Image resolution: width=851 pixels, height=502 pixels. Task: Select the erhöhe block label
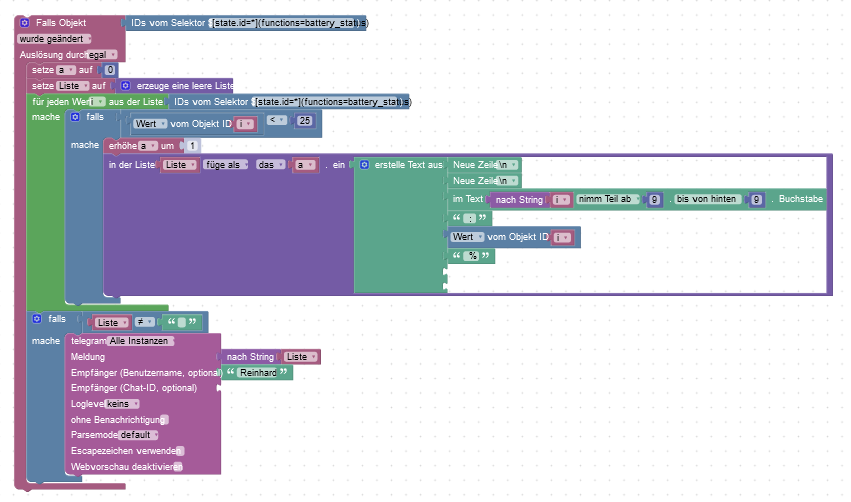(x=123, y=145)
